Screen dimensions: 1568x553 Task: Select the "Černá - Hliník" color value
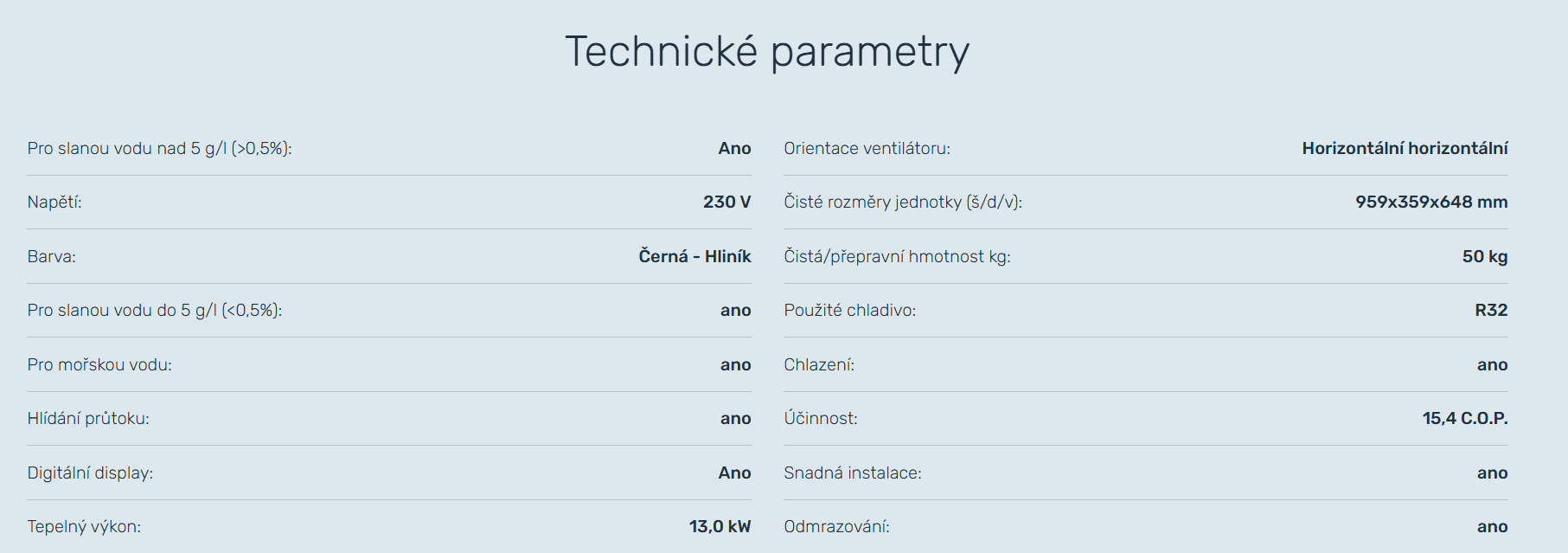tap(694, 257)
